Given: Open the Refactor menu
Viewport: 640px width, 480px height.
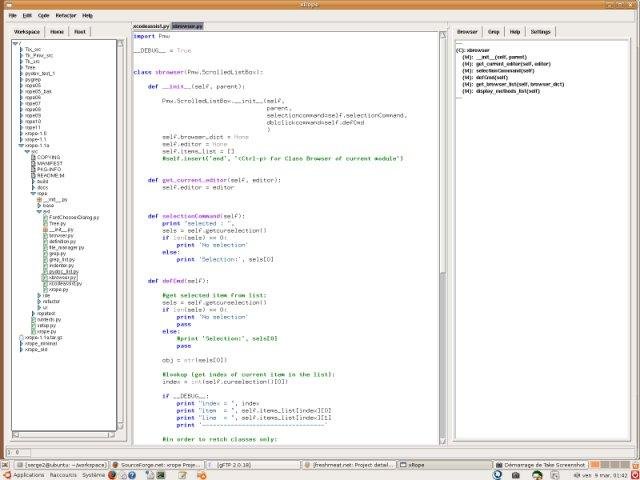Looking at the screenshot, I should [x=66, y=16].
